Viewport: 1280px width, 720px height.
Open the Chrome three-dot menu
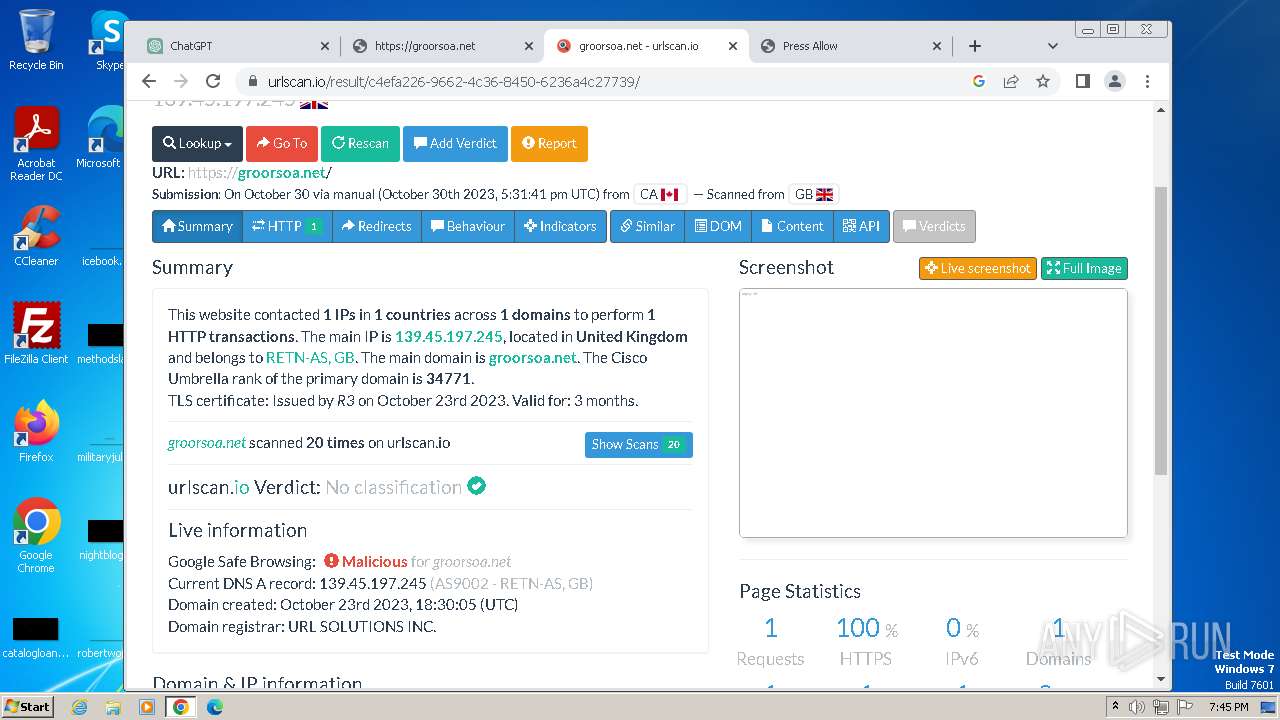pyautogui.click(x=1147, y=82)
